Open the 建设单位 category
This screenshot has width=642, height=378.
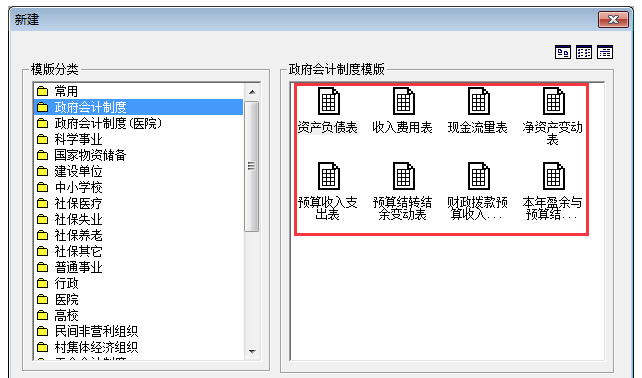point(138,171)
